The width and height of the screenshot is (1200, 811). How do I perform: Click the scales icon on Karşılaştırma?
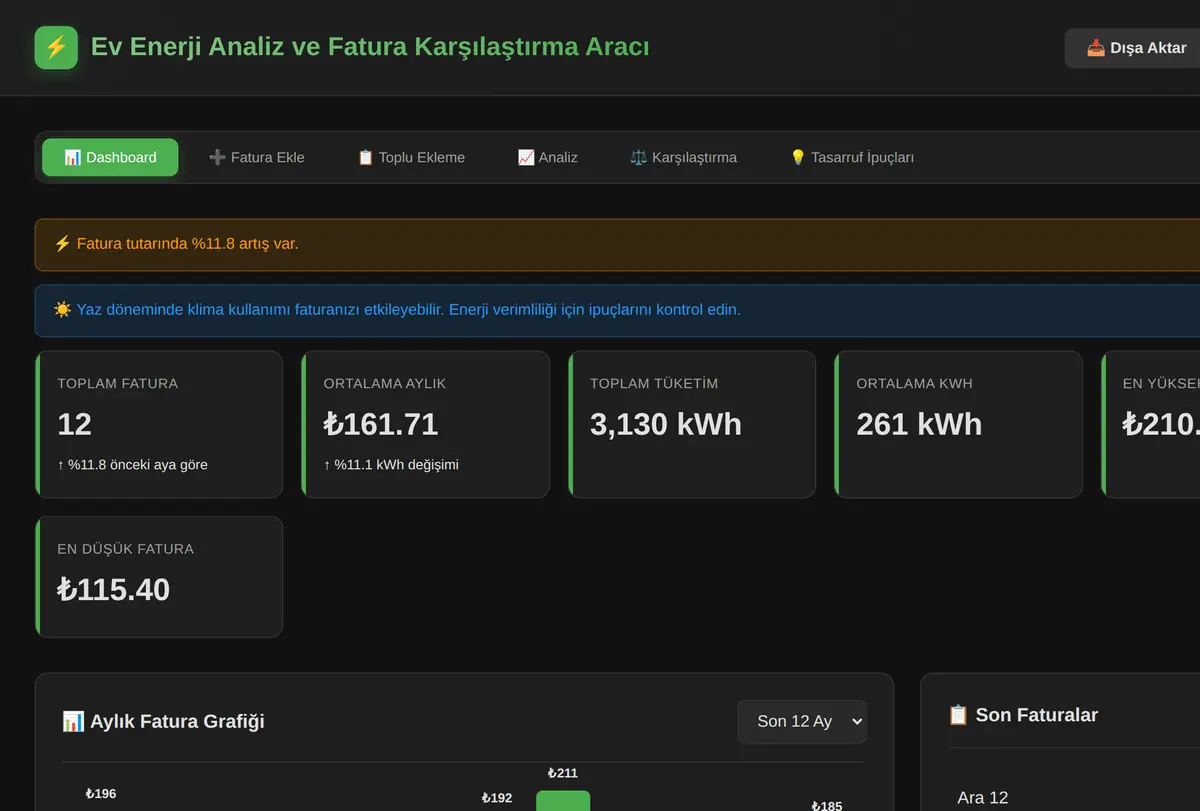point(639,157)
